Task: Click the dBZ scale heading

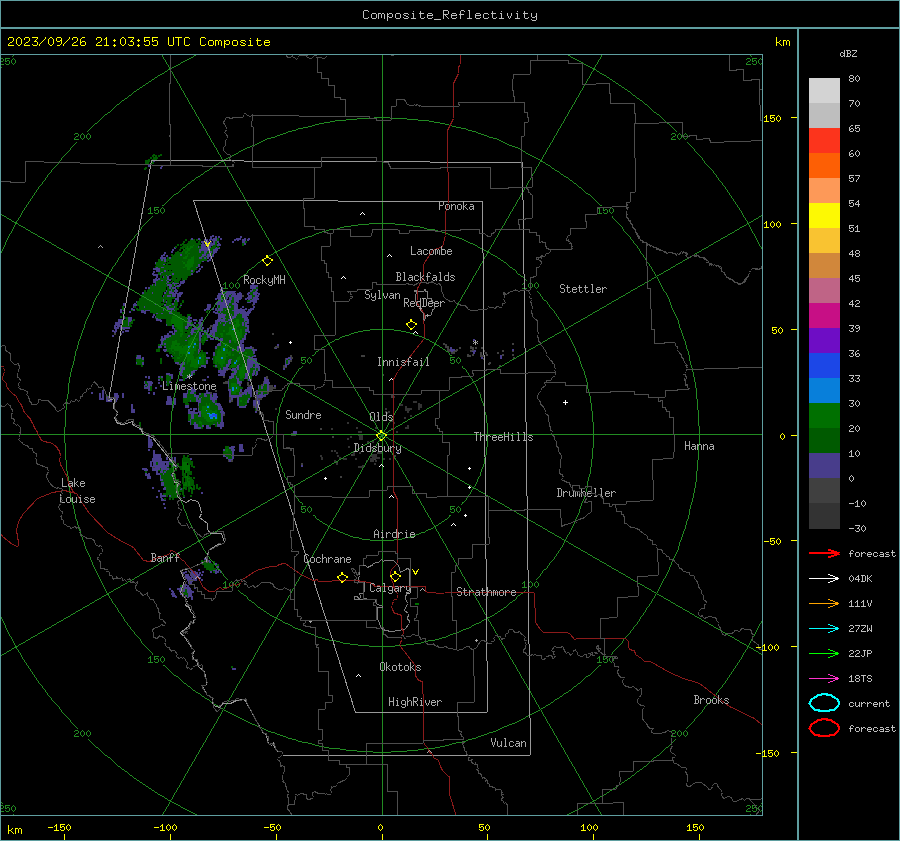Action: [848, 53]
